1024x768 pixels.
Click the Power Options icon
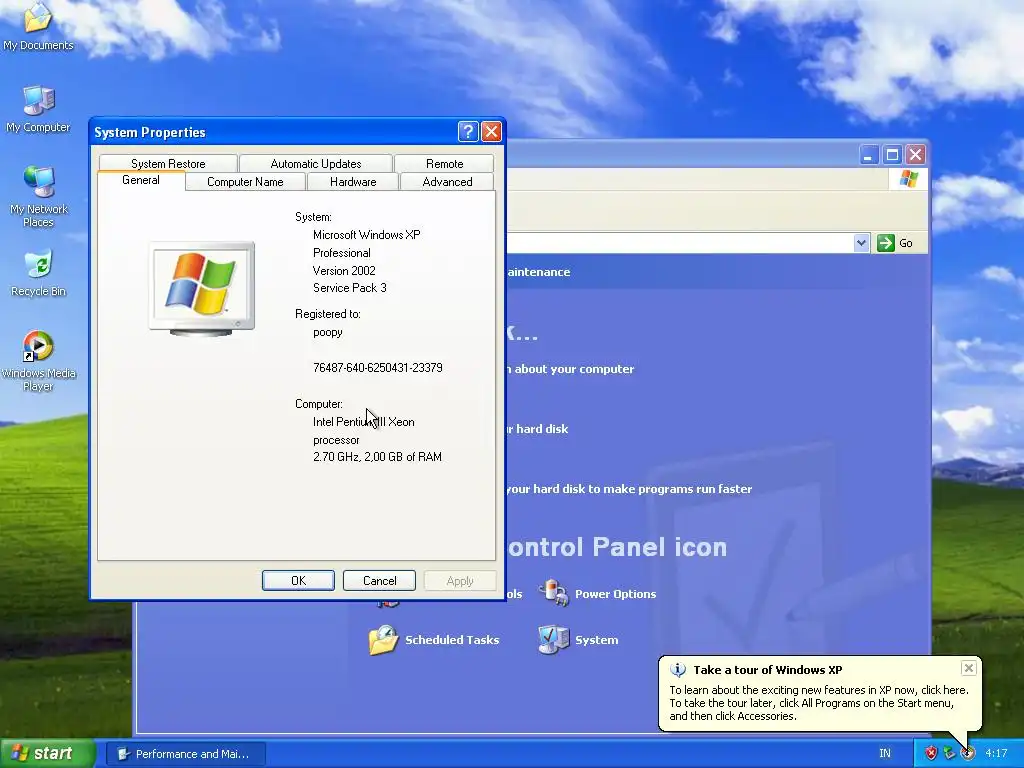click(553, 593)
